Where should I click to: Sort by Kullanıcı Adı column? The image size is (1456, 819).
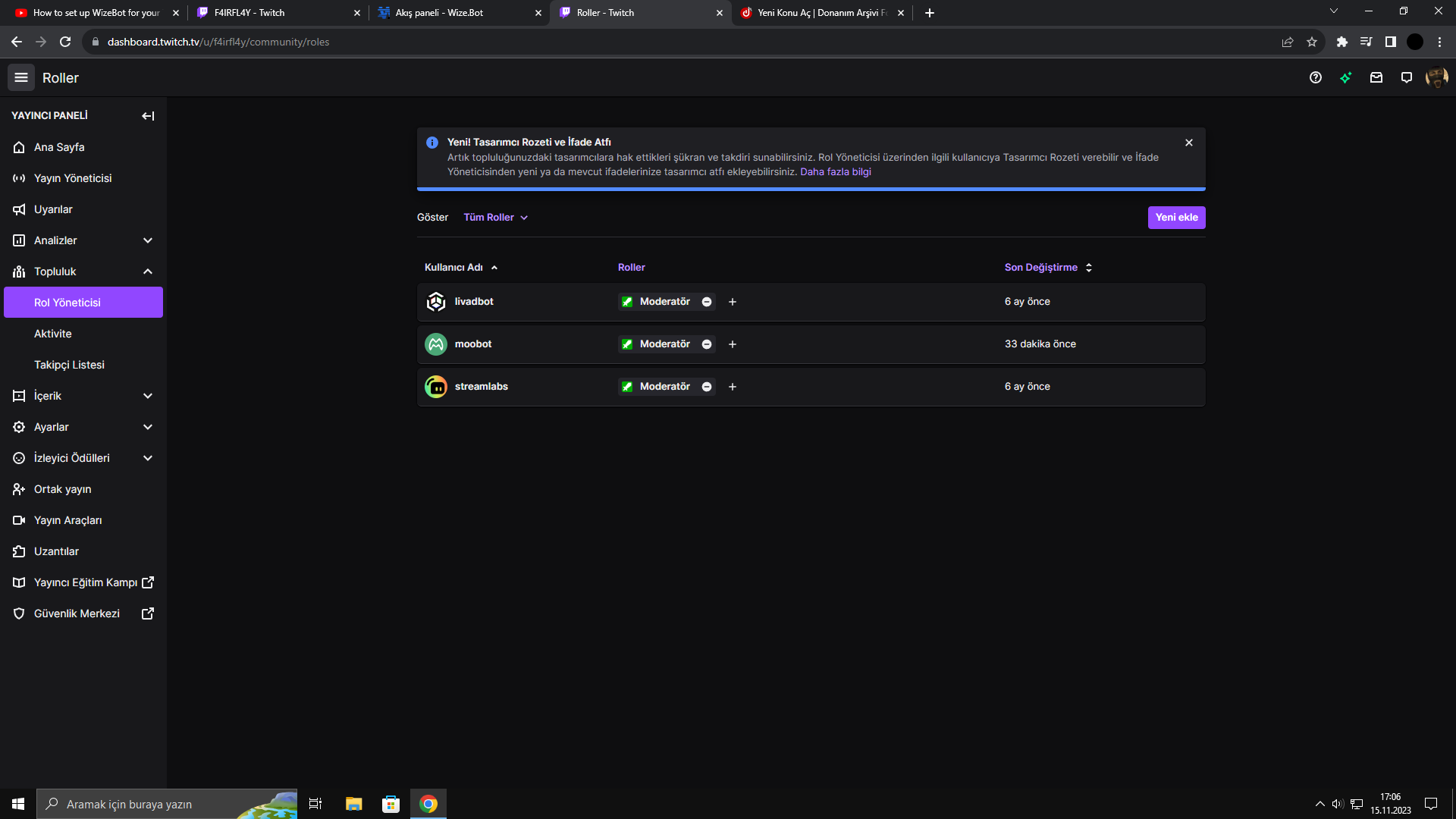(461, 268)
